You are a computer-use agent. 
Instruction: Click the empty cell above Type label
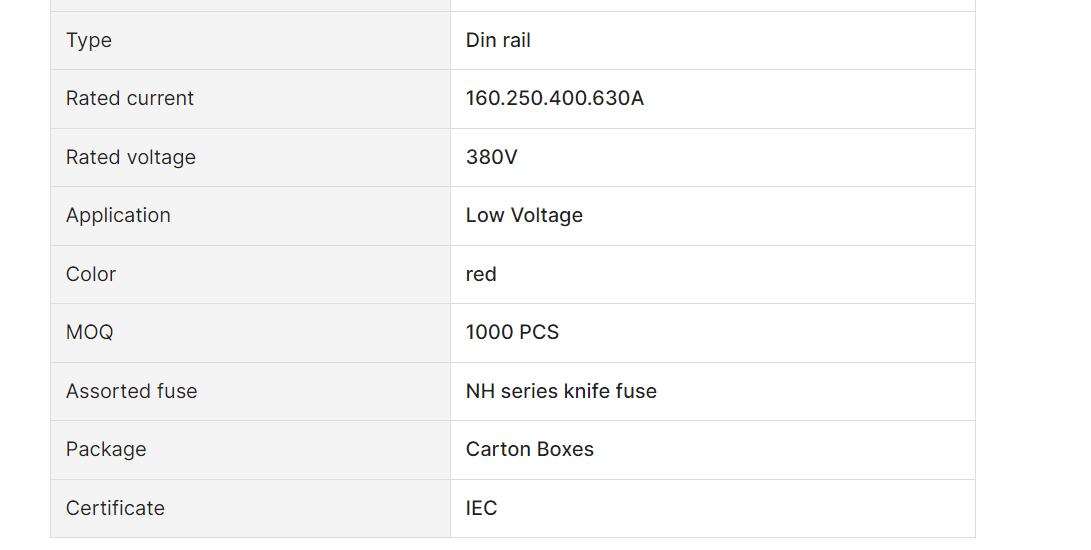[250, 5]
